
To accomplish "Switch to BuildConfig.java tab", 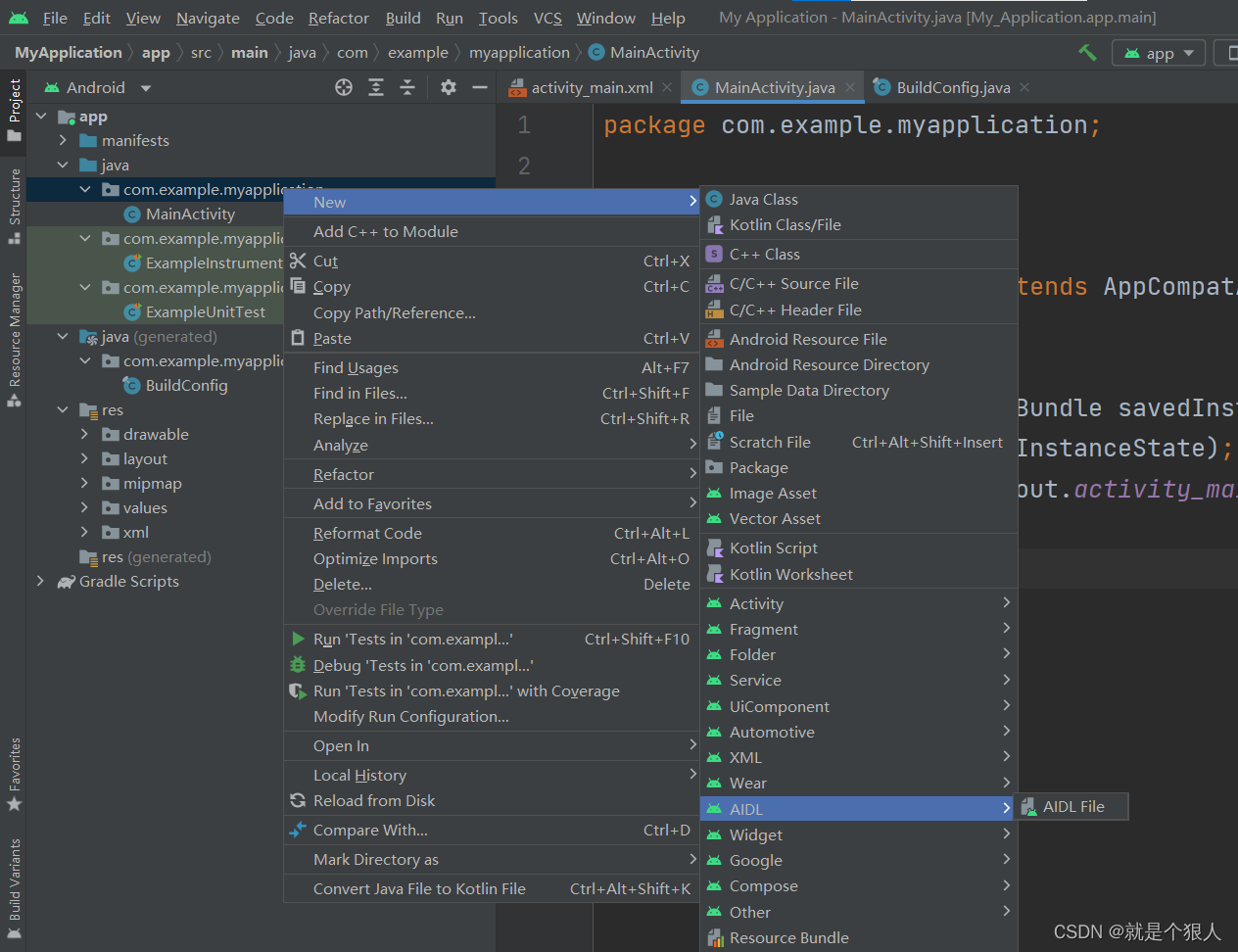I will pyautogui.click(x=953, y=87).
